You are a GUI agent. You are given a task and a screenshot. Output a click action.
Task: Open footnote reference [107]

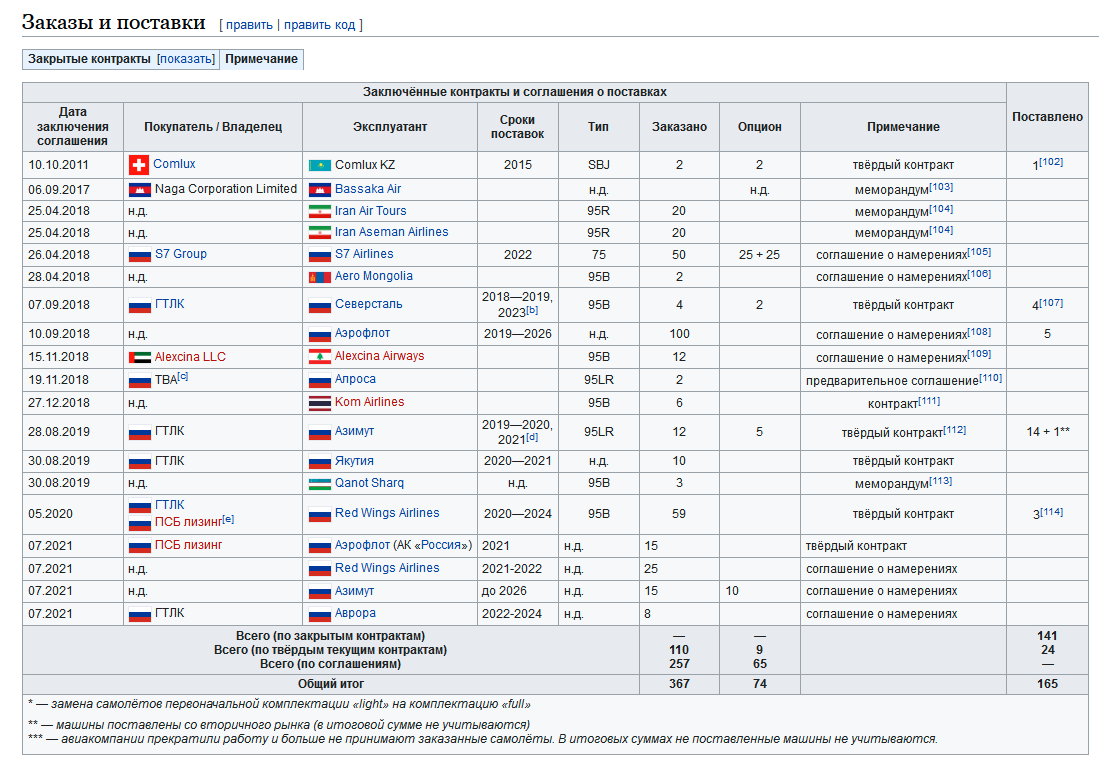tap(1051, 303)
